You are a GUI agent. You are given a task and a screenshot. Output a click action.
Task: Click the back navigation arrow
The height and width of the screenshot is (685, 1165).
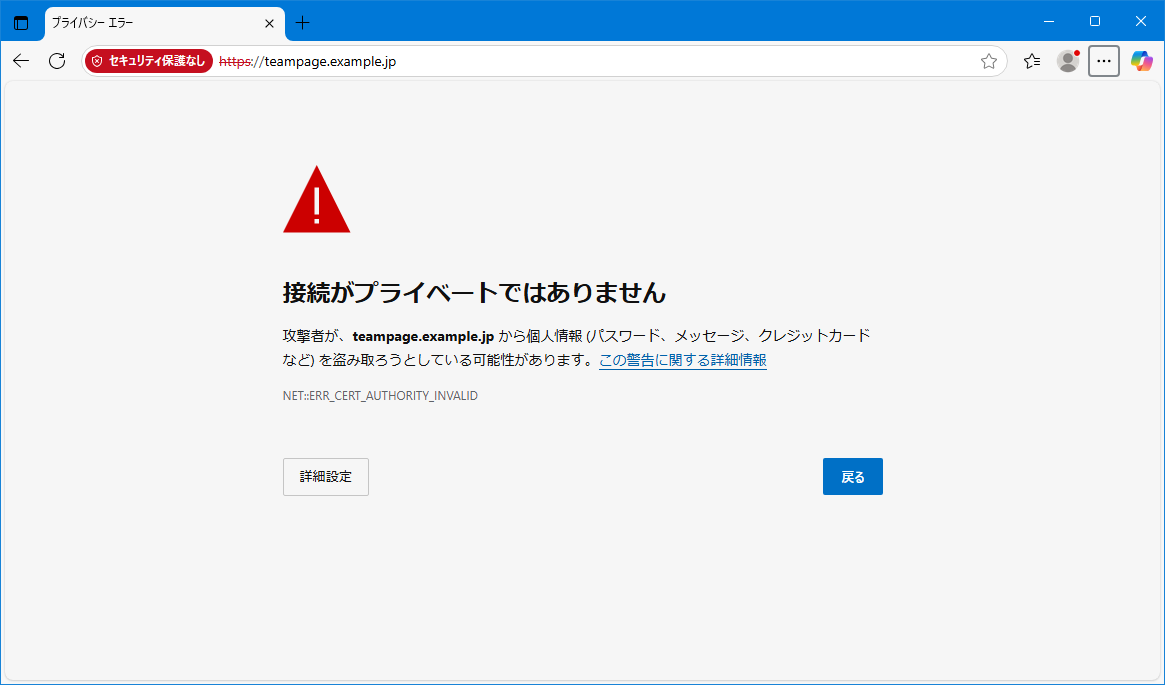[x=20, y=61]
